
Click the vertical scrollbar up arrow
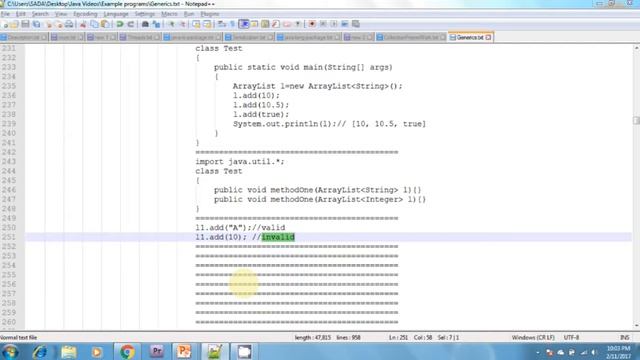(x=636, y=48)
